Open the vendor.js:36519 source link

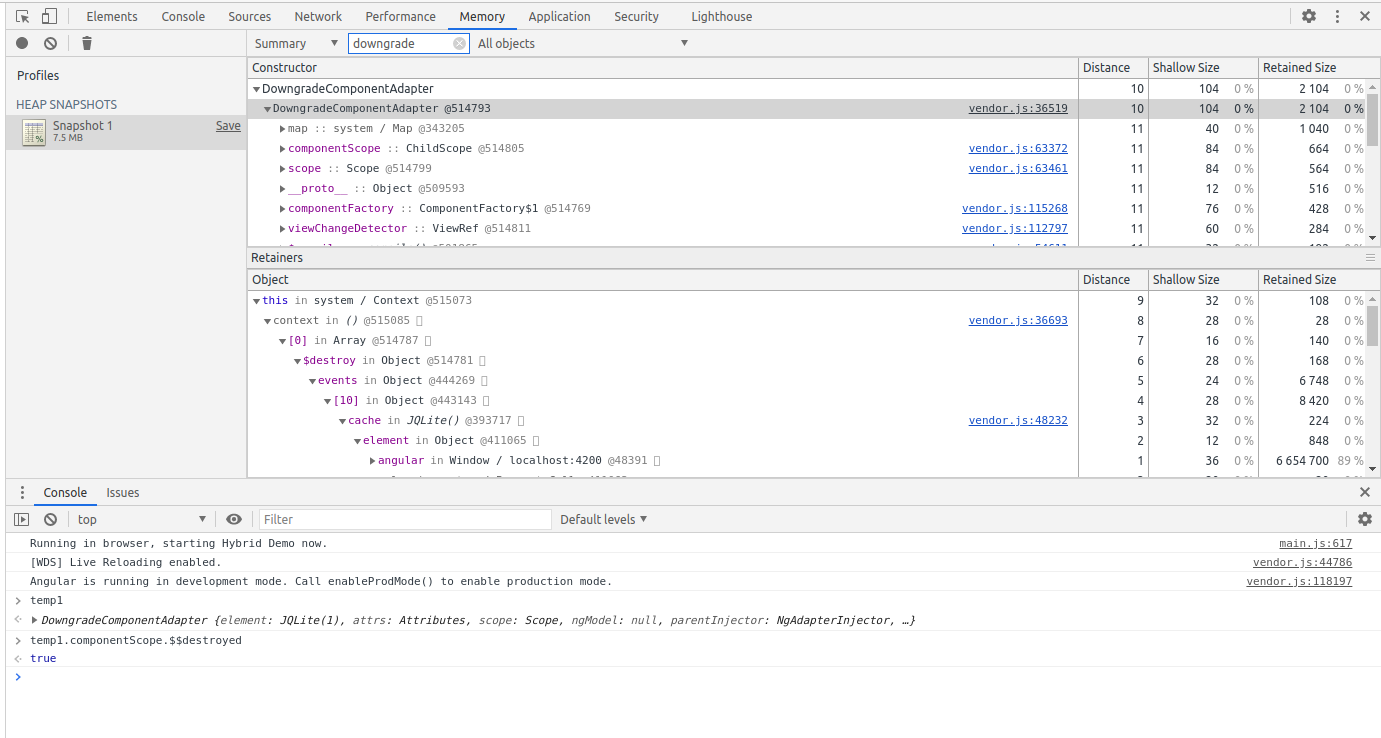coord(1017,109)
